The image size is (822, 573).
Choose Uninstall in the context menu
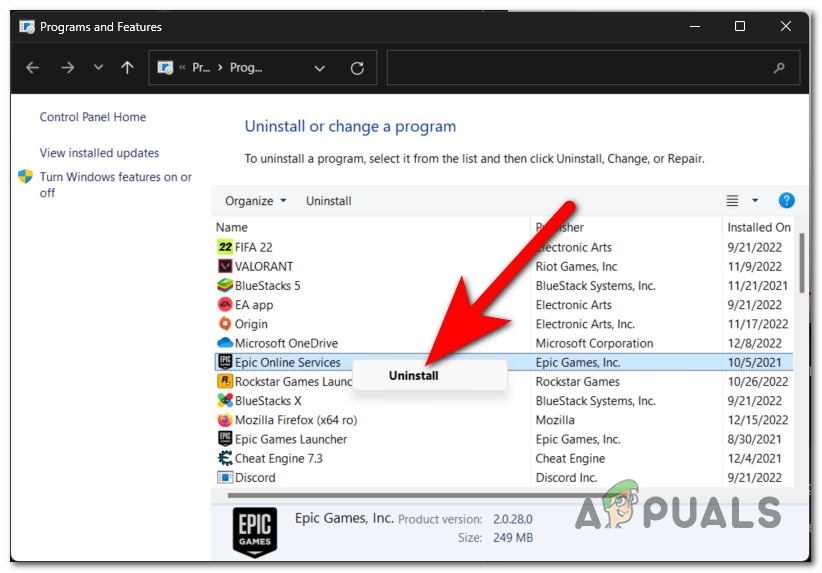[x=429, y=375]
